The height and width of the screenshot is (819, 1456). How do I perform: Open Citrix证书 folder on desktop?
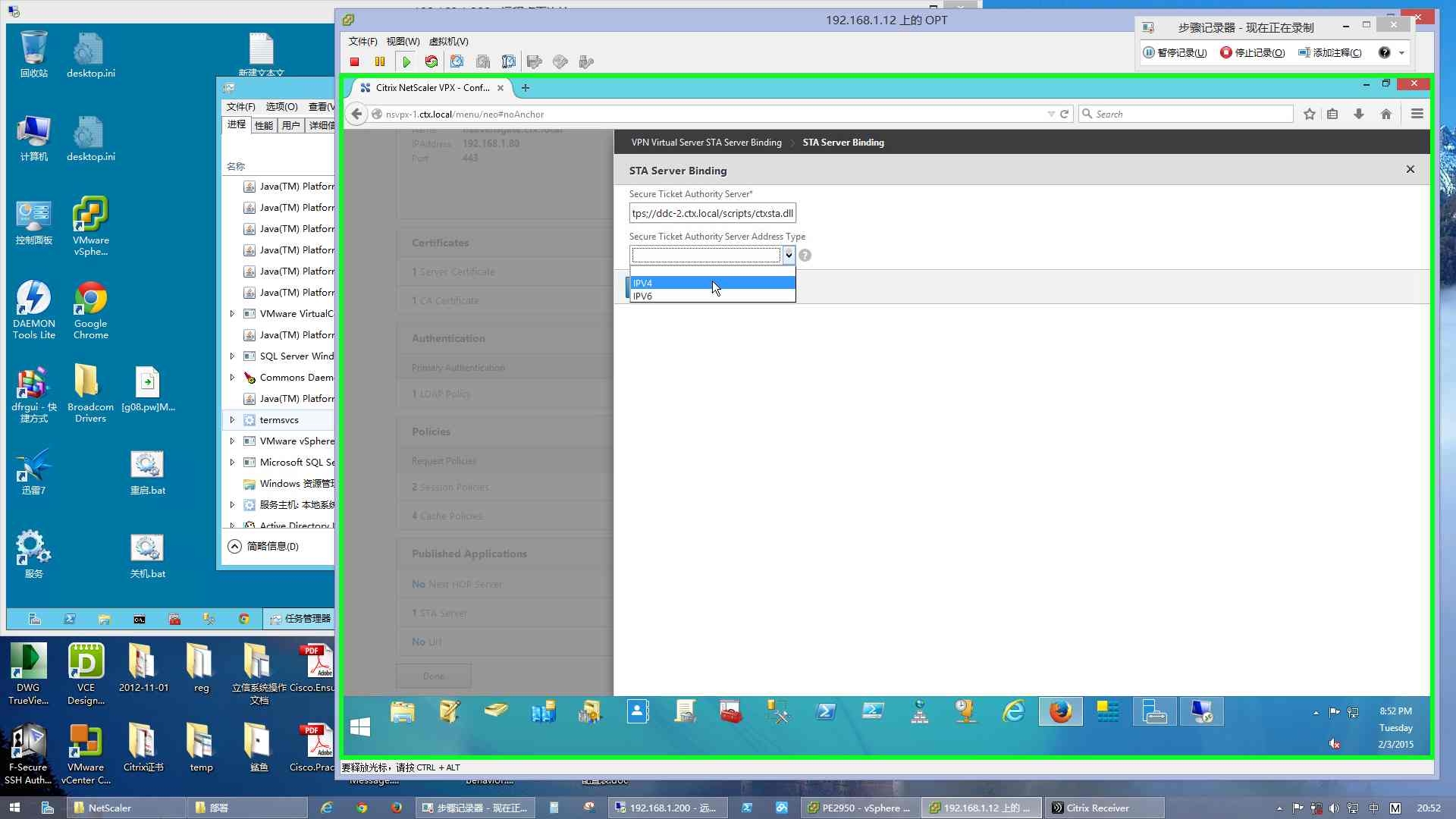pos(143,748)
